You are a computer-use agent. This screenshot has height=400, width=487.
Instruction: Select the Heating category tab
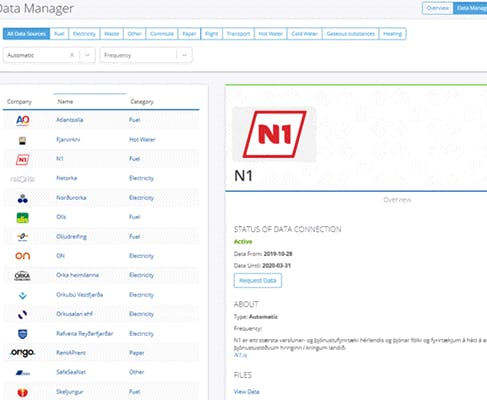click(x=392, y=34)
